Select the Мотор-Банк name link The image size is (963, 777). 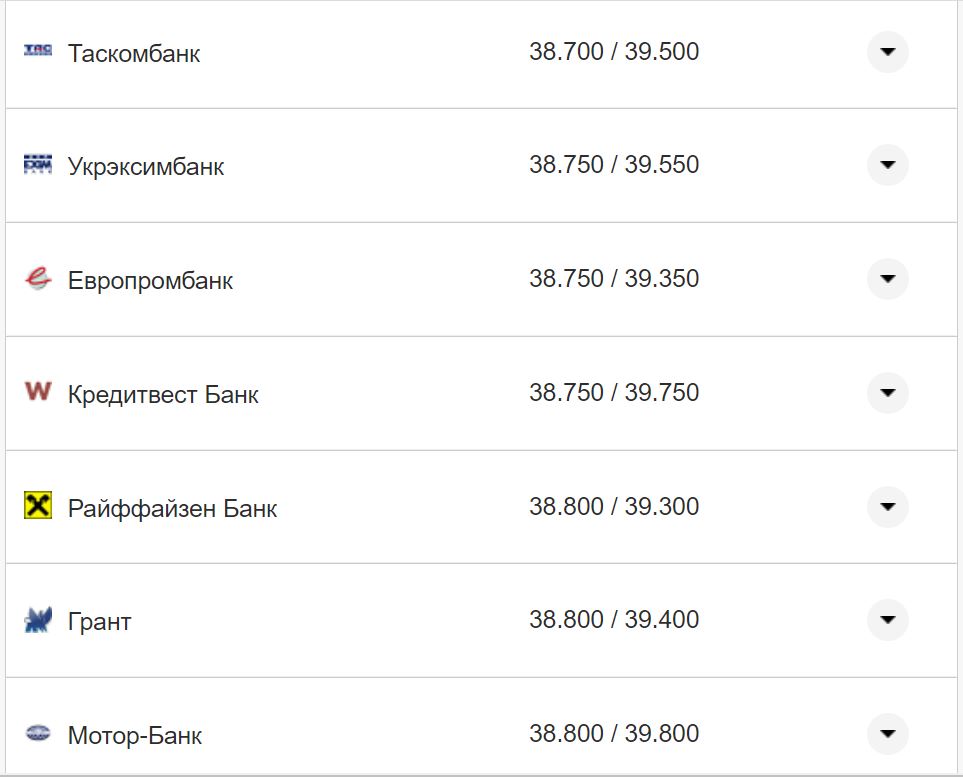[132, 733]
